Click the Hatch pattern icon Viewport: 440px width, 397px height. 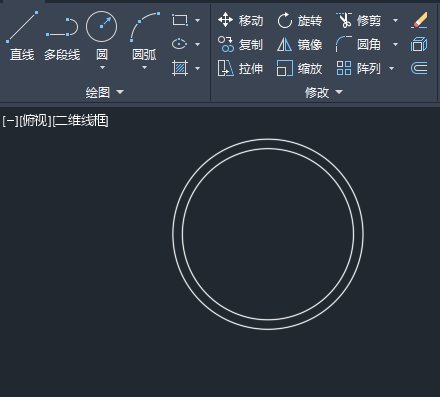[x=180, y=68]
